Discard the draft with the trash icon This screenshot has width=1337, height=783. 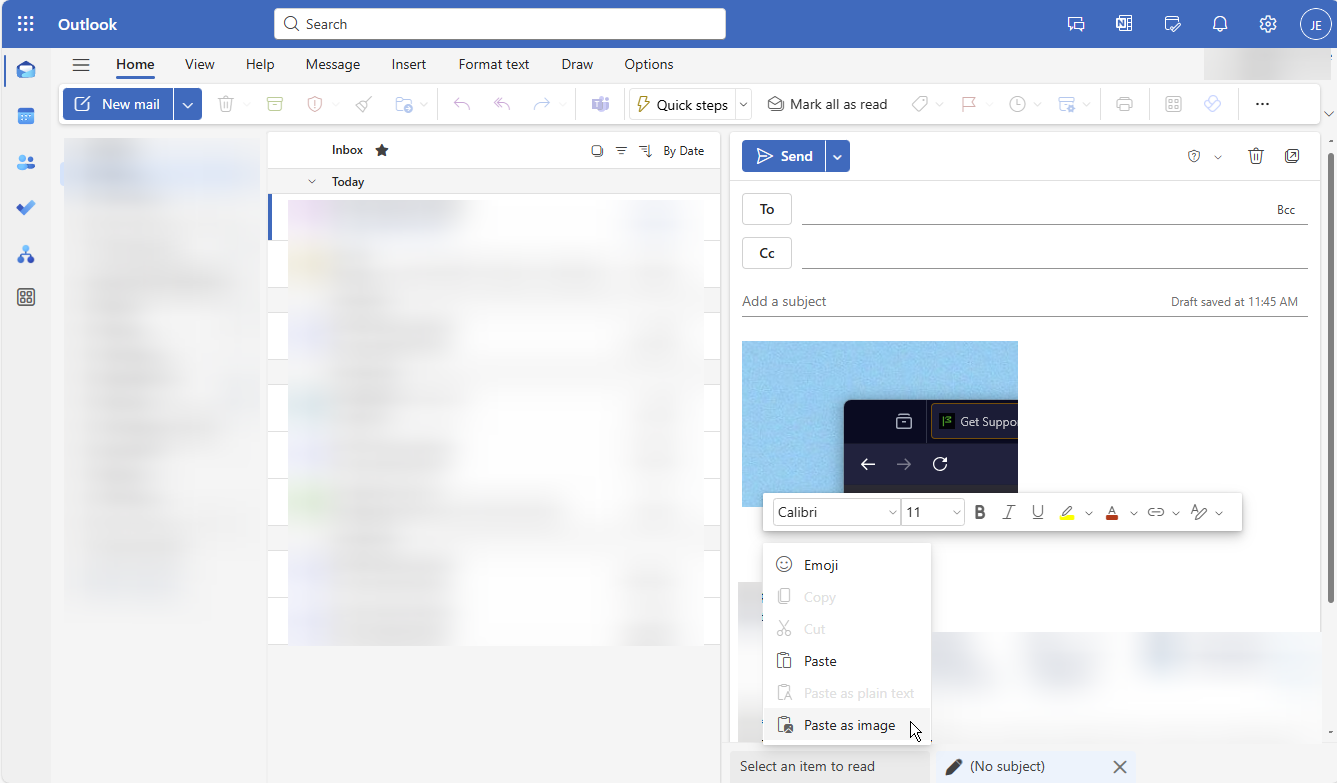[1256, 156]
